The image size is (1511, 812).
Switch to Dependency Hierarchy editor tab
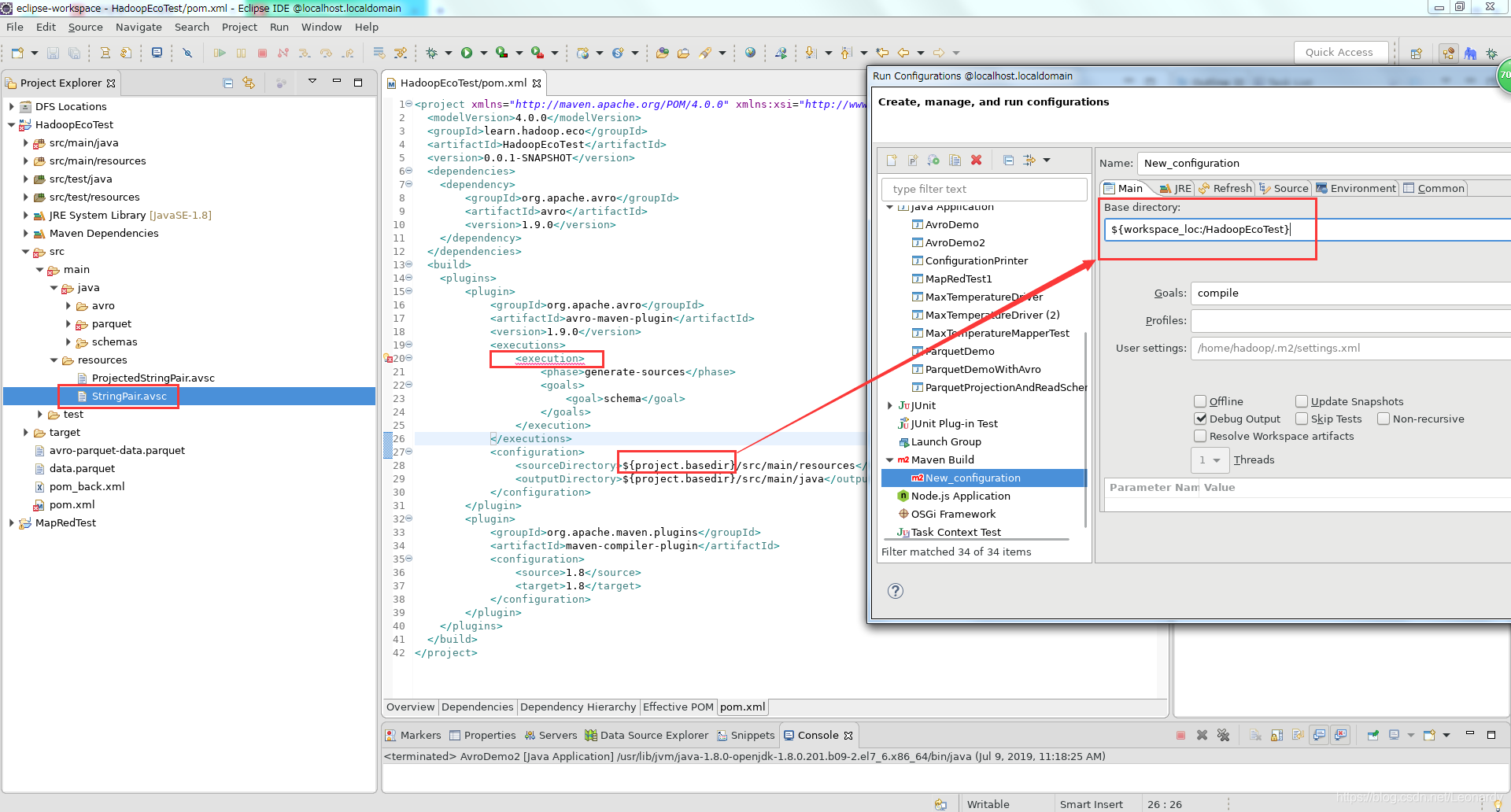[578, 707]
